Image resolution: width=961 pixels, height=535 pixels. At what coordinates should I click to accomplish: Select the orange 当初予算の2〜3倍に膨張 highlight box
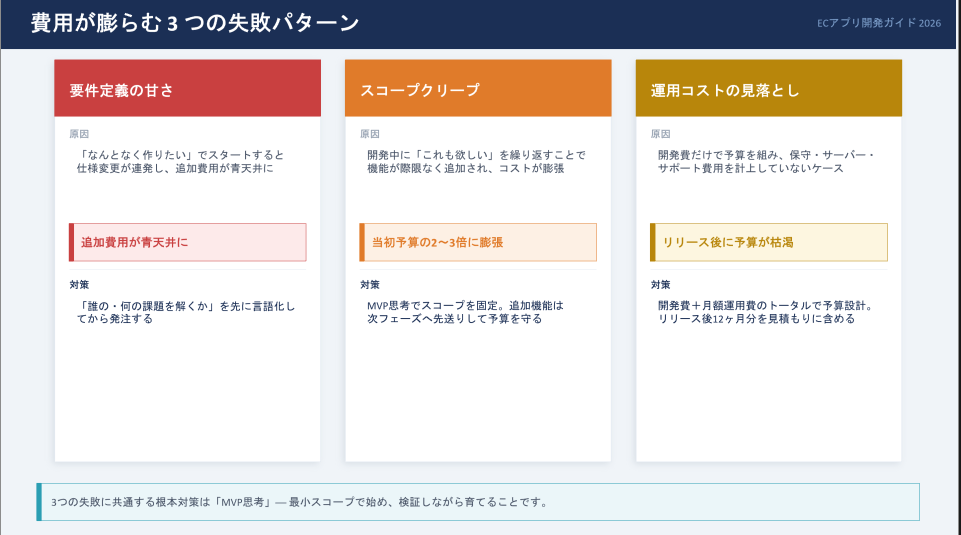pyautogui.click(x=477, y=242)
